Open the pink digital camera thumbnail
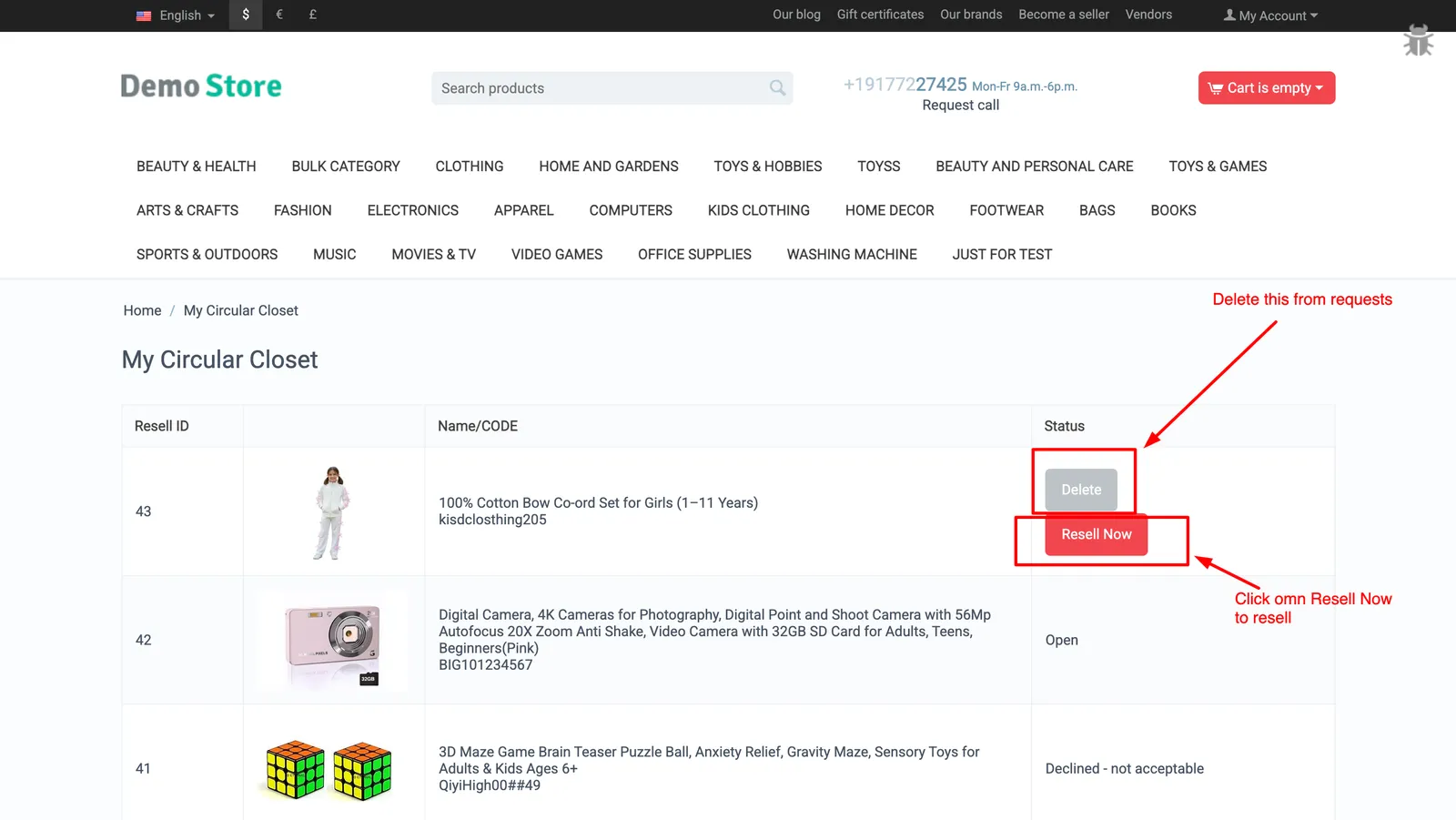 click(333, 640)
